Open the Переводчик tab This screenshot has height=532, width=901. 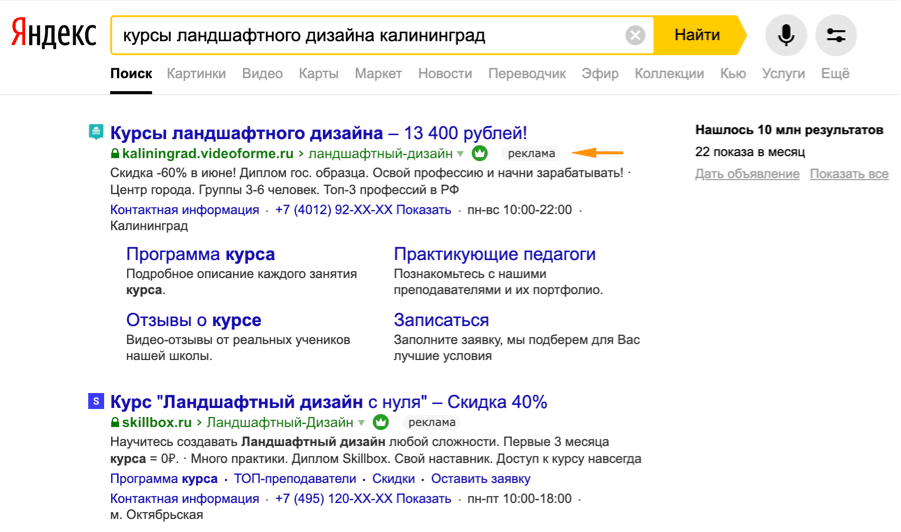click(x=527, y=74)
